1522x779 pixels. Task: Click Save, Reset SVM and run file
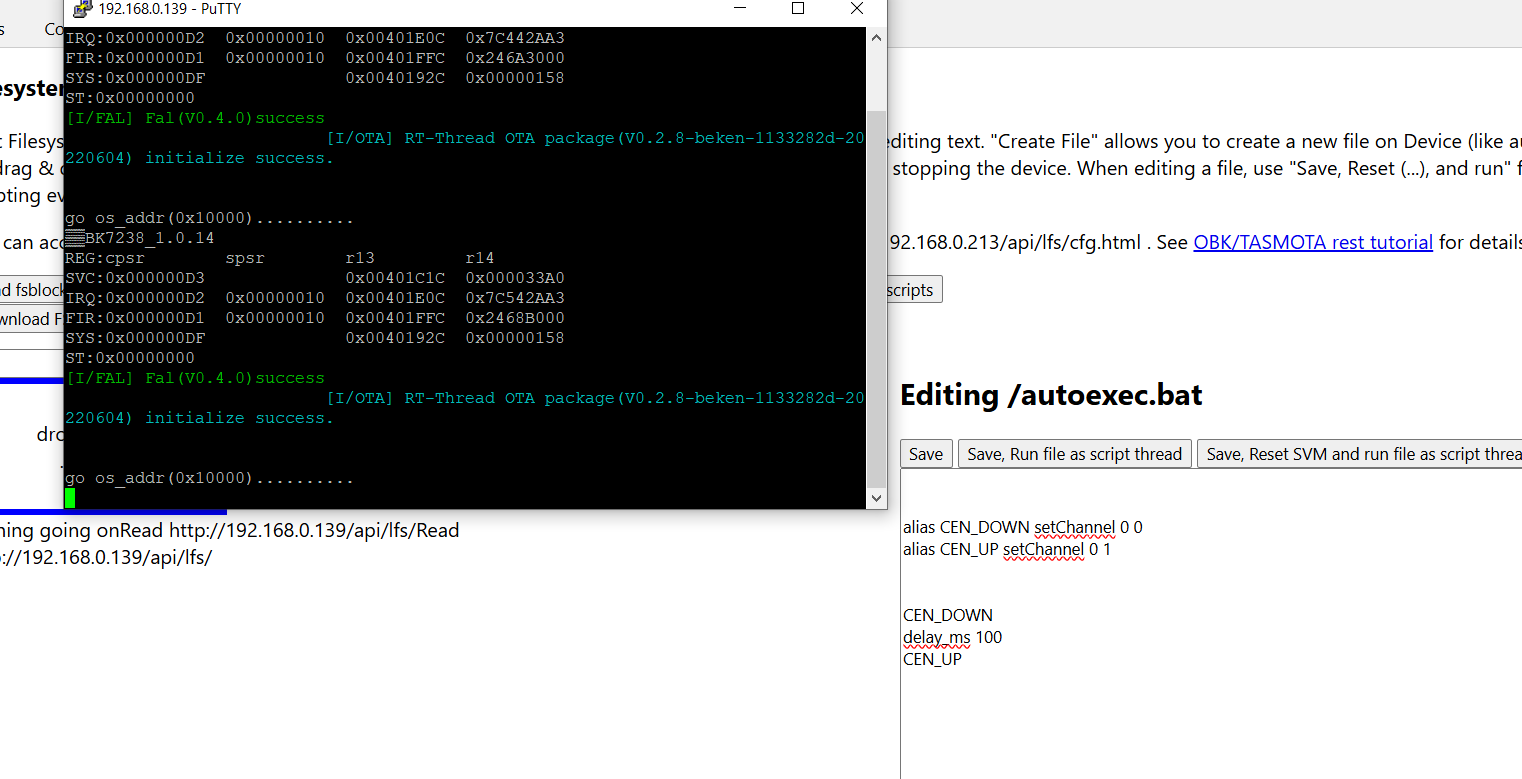click(x=1360, y=454)
